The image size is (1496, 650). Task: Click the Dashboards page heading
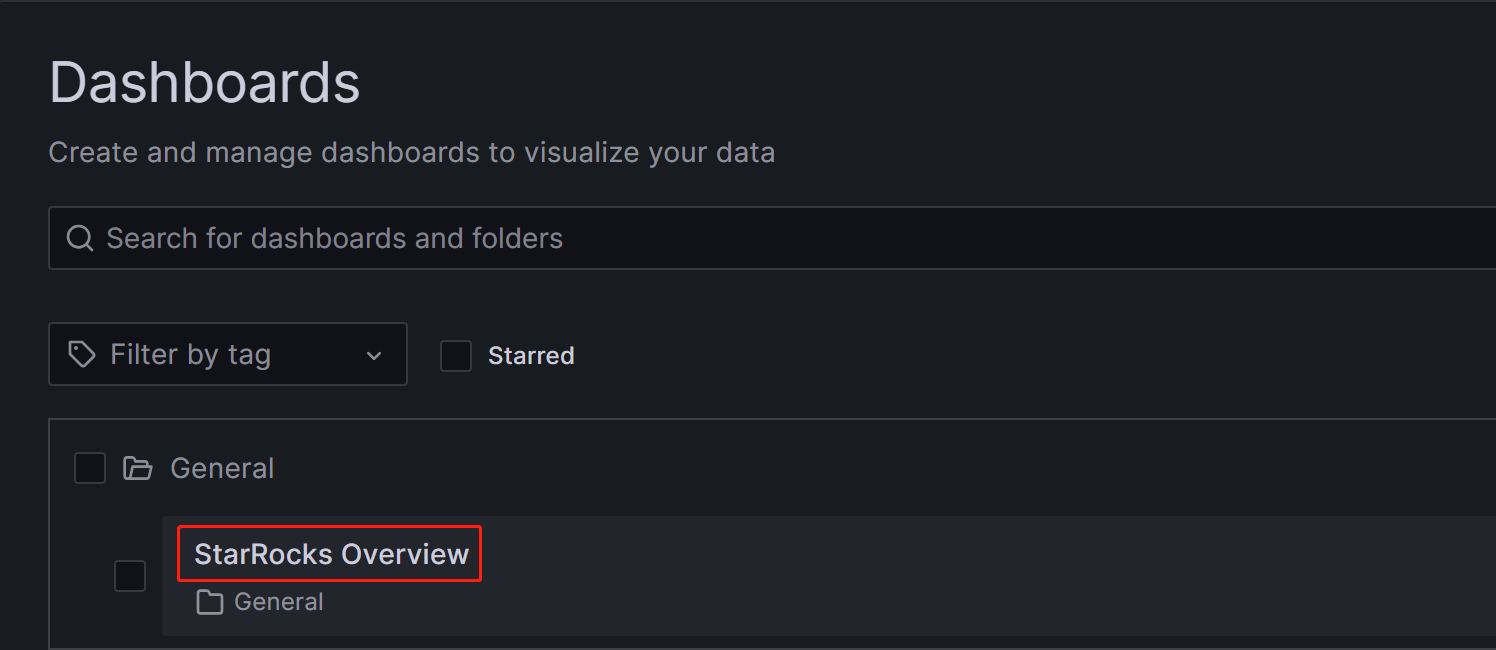[204, 82]
